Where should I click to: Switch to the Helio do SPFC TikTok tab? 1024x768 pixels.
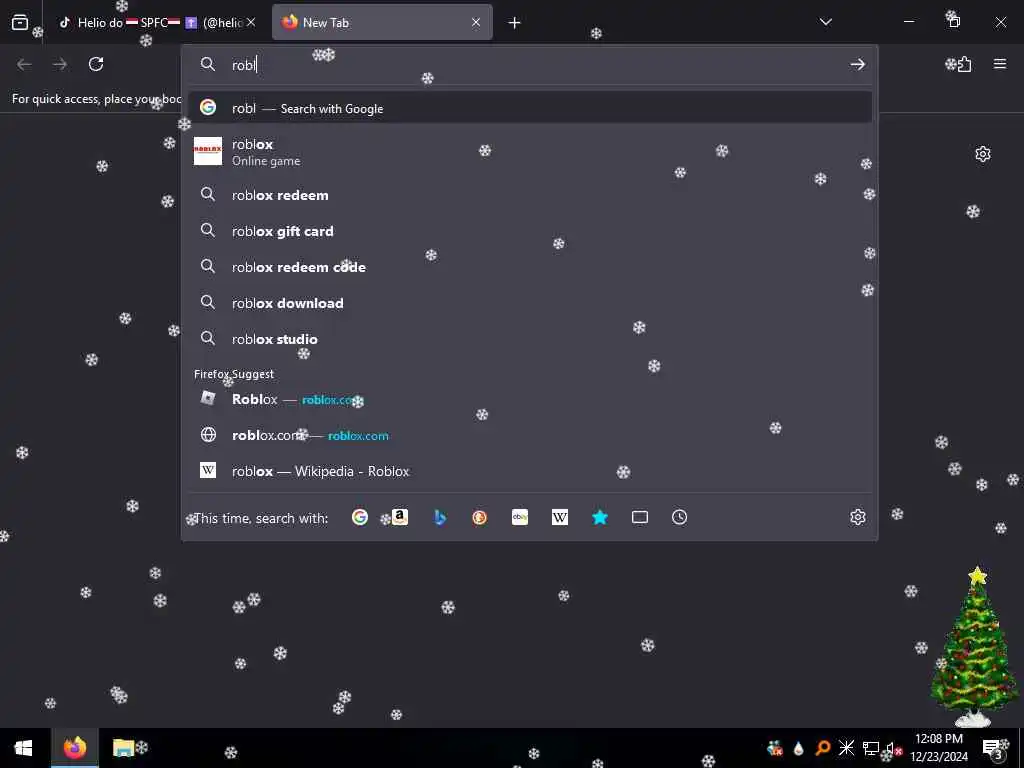click(x=150, y=23)
